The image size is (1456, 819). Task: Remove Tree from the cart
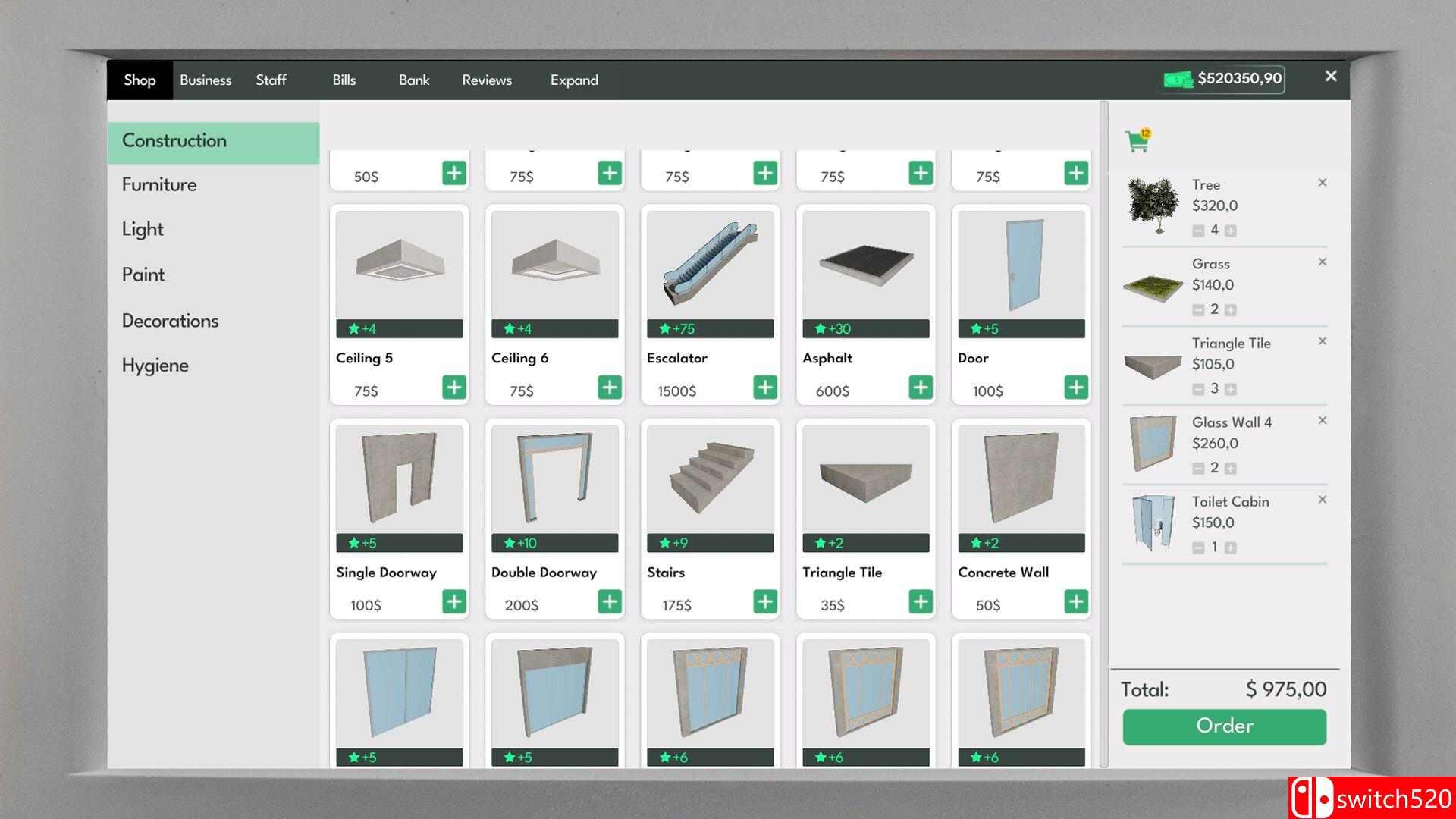[1322, 183]
